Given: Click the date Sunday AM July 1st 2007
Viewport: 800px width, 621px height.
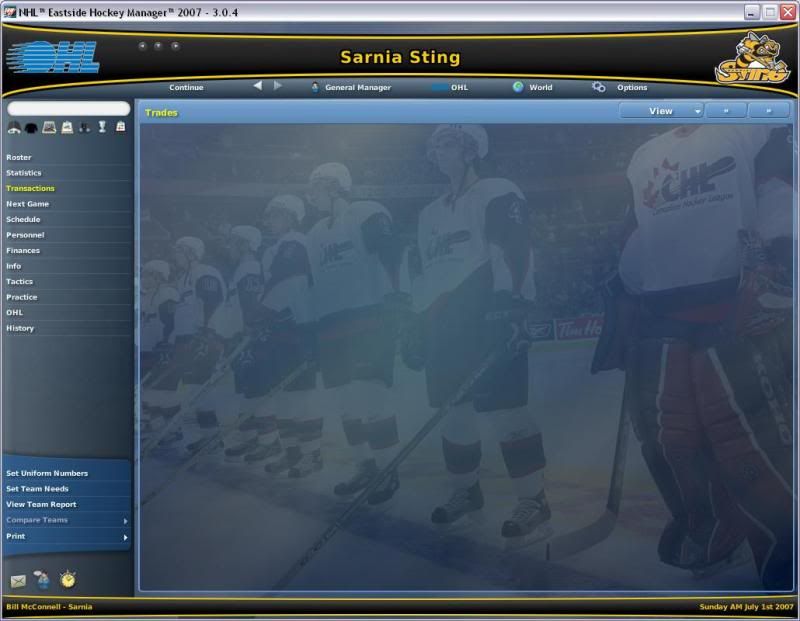Looking at the screenshot, I should point(746,607).
